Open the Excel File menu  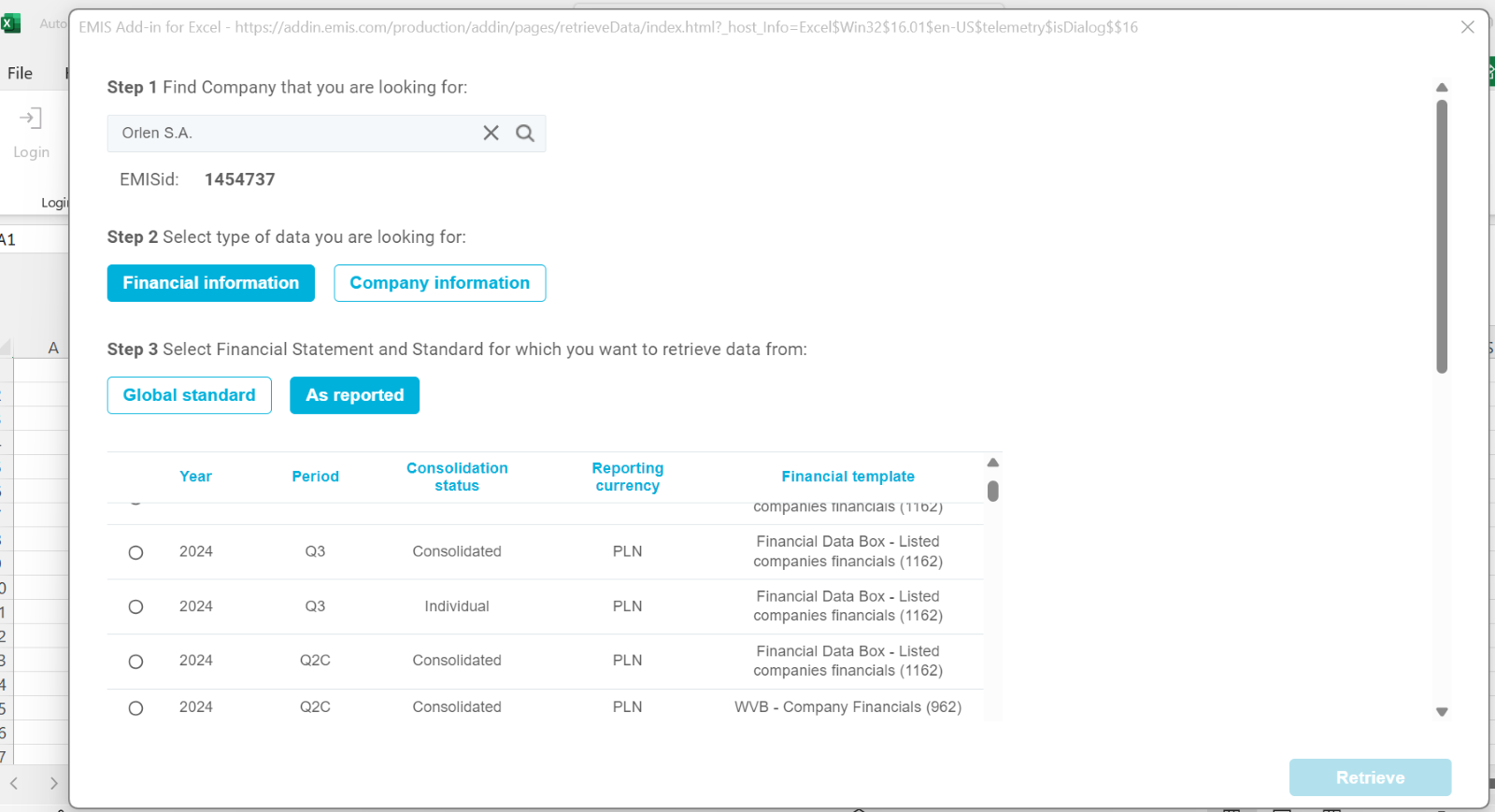pyautogui.click(x=21, y=73)
